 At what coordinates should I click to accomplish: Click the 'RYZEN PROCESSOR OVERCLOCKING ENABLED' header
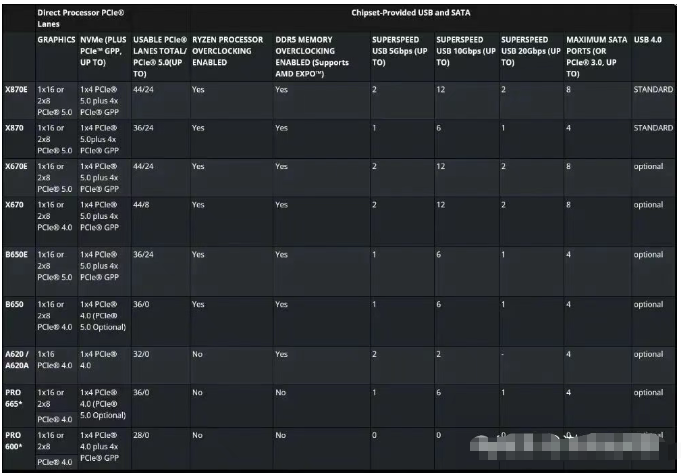pos(228,51)
